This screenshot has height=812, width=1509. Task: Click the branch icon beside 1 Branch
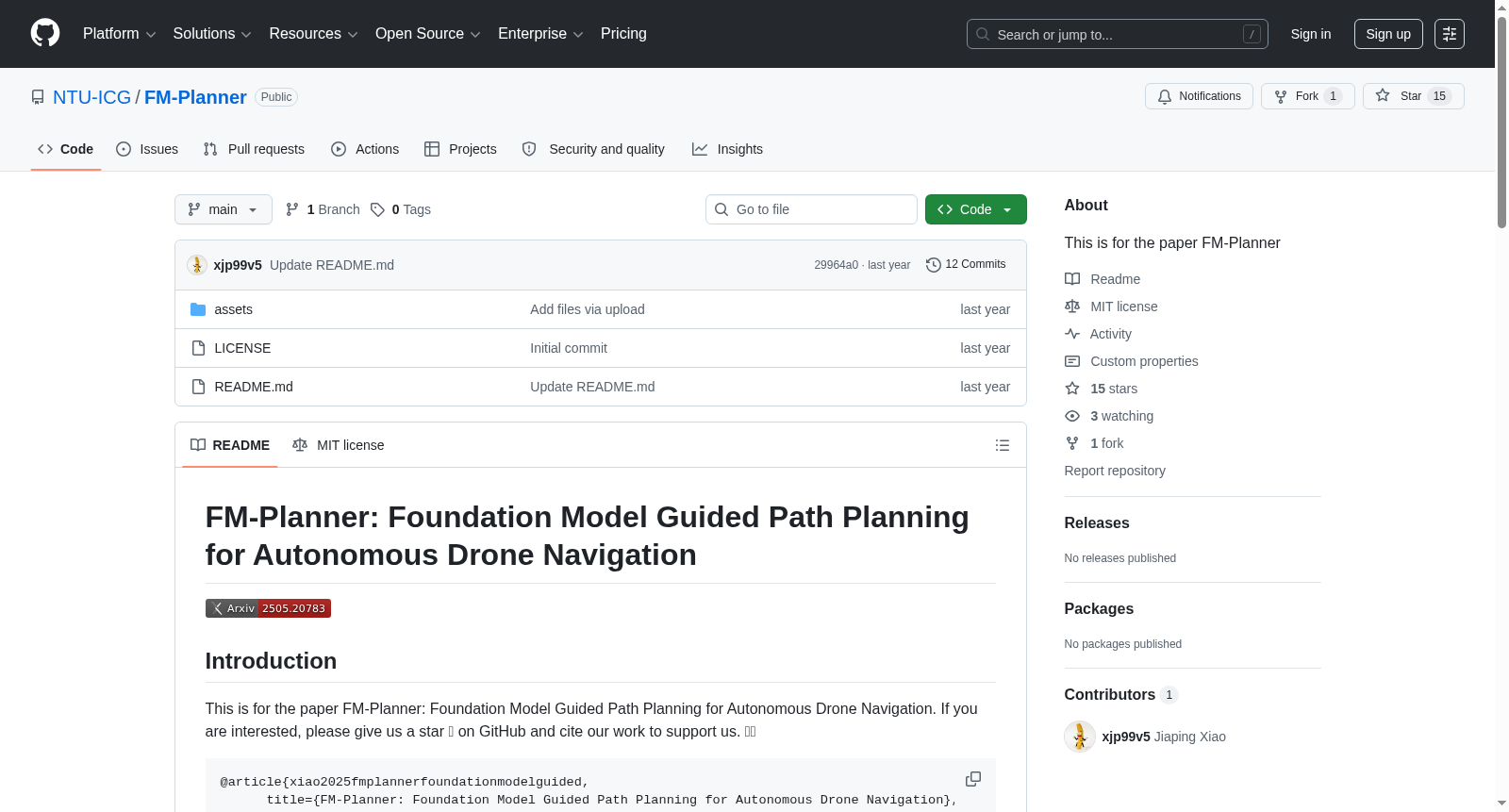click(292, 209)
